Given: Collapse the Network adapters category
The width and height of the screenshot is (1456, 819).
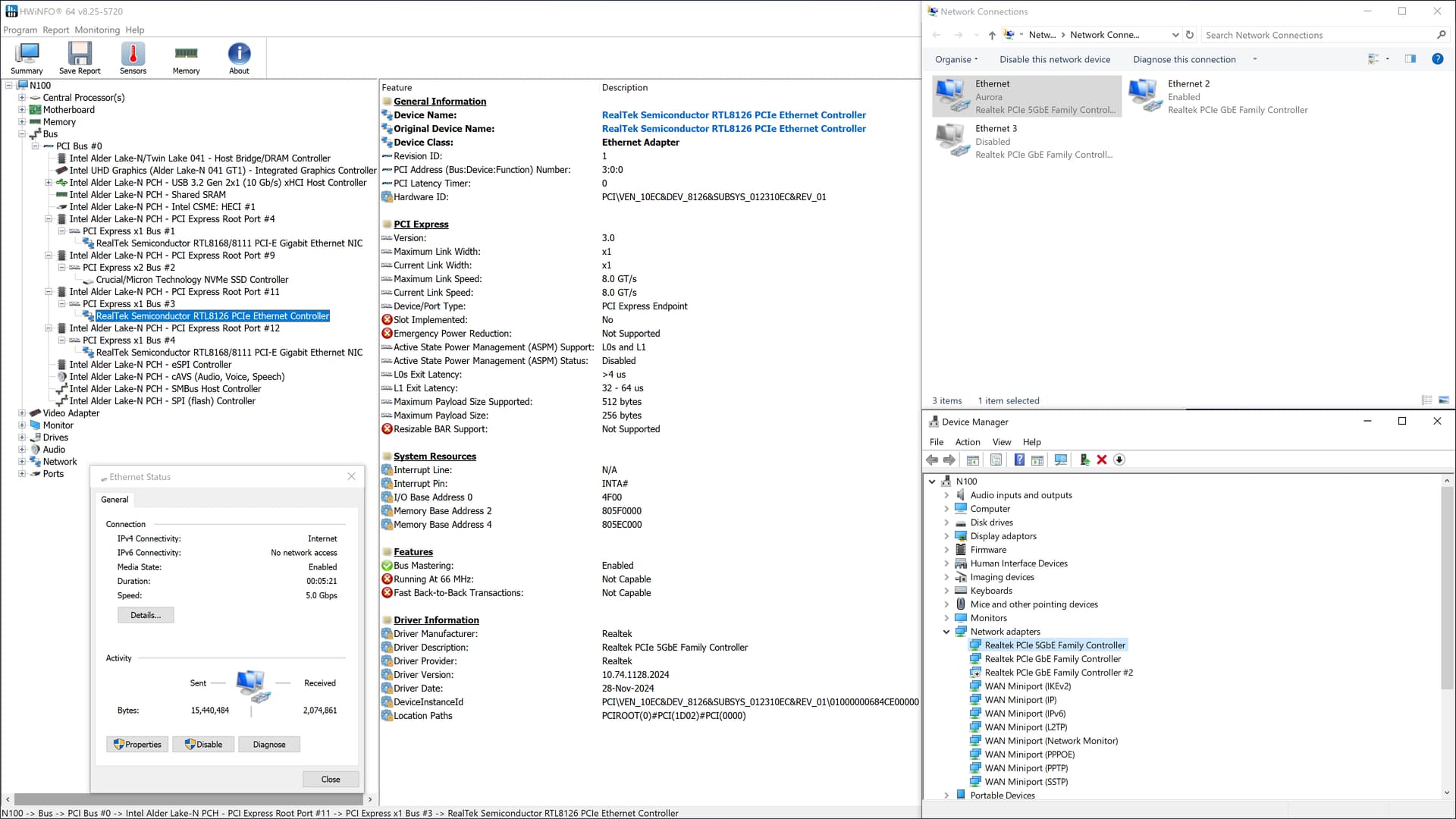Looking at the screenshot, I should (946, 632).
